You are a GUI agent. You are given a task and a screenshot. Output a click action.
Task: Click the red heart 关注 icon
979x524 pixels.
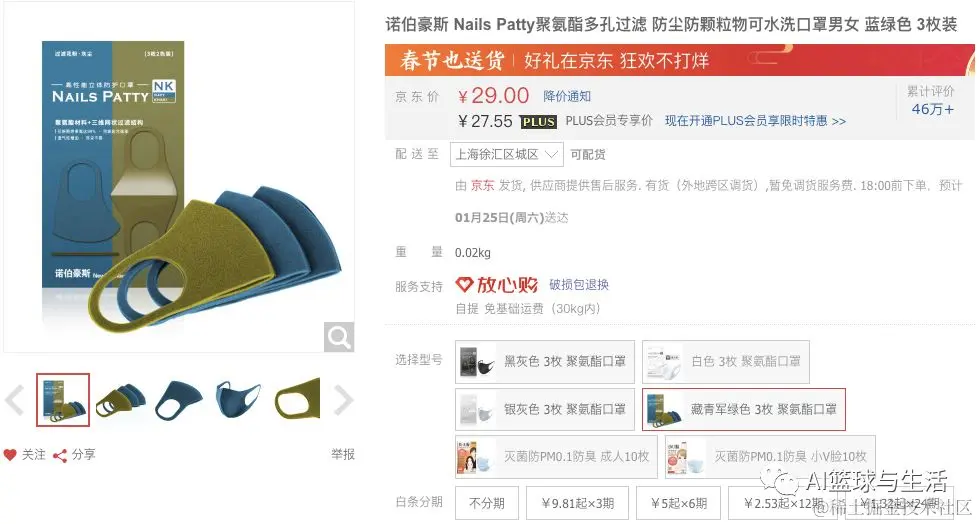tap(9, 455)
